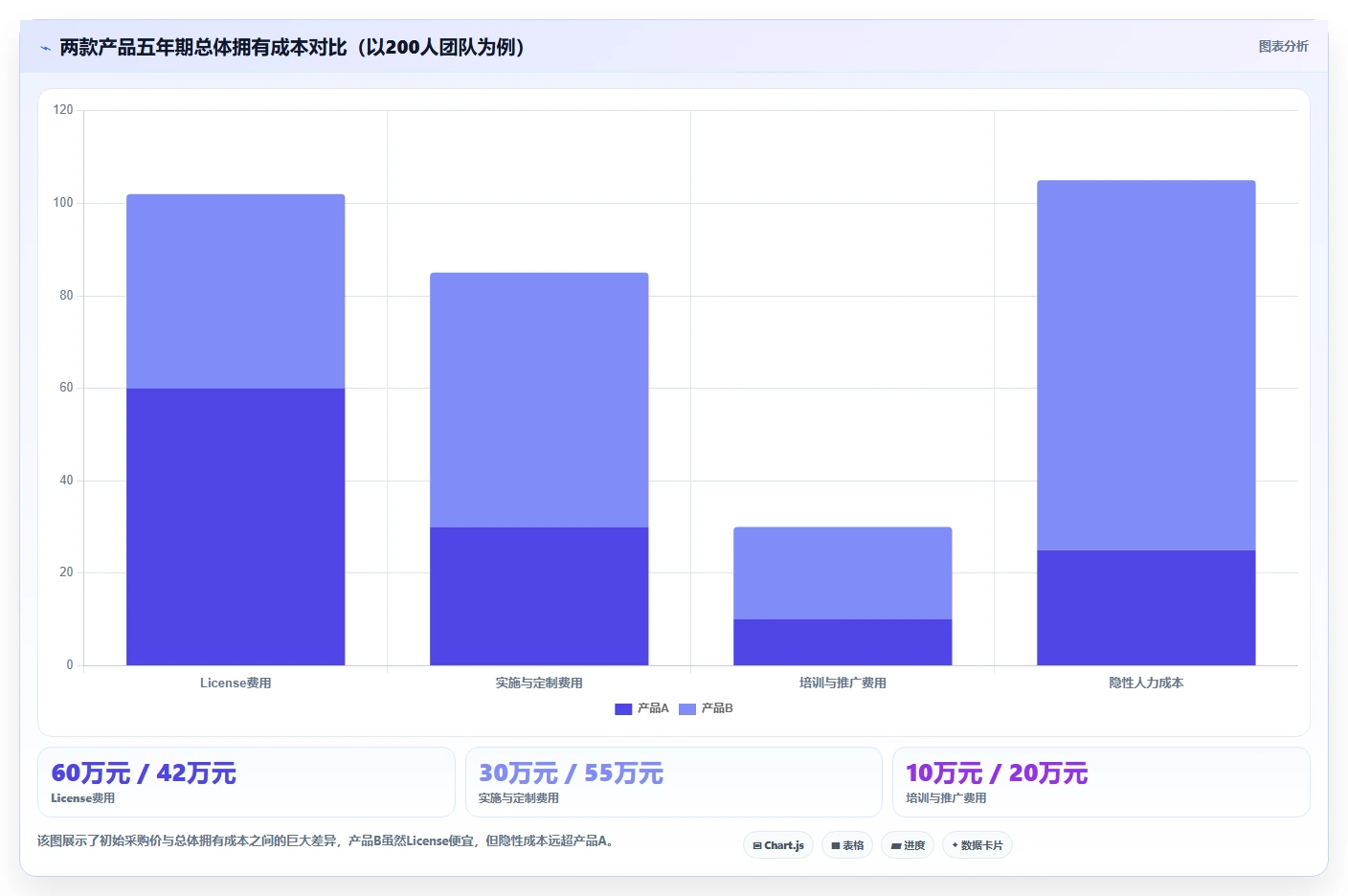Click the y-axis value 40
Screen dimensions: 1348x896
coord(66,481)
